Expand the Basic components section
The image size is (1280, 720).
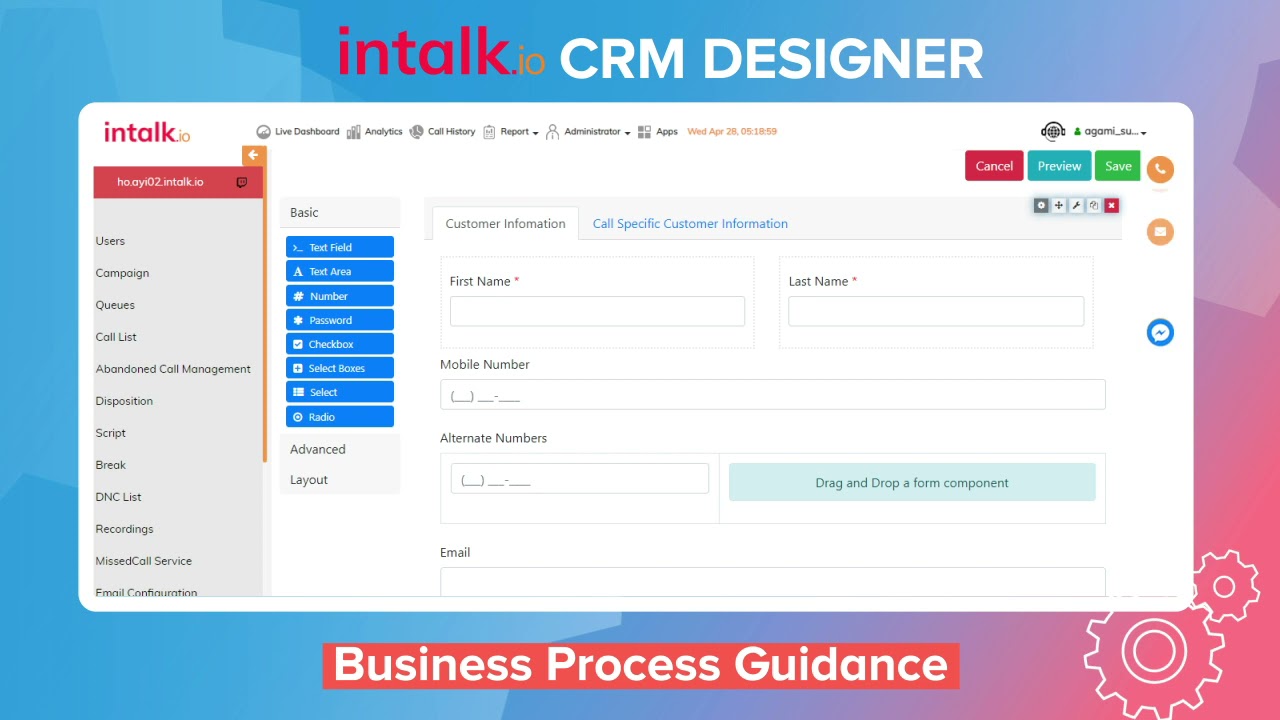340,212
